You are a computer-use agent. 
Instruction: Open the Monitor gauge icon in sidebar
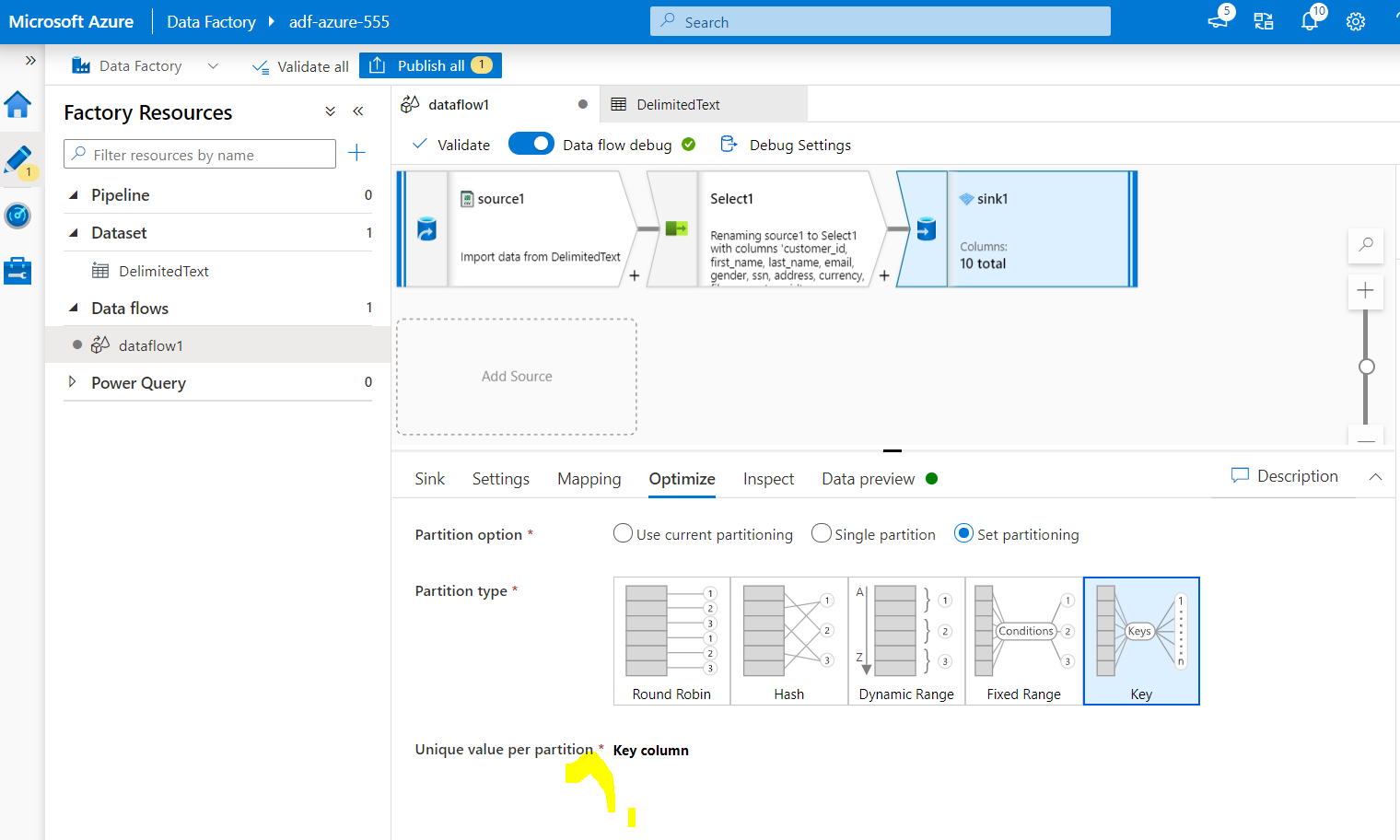(x=17, y=216)
